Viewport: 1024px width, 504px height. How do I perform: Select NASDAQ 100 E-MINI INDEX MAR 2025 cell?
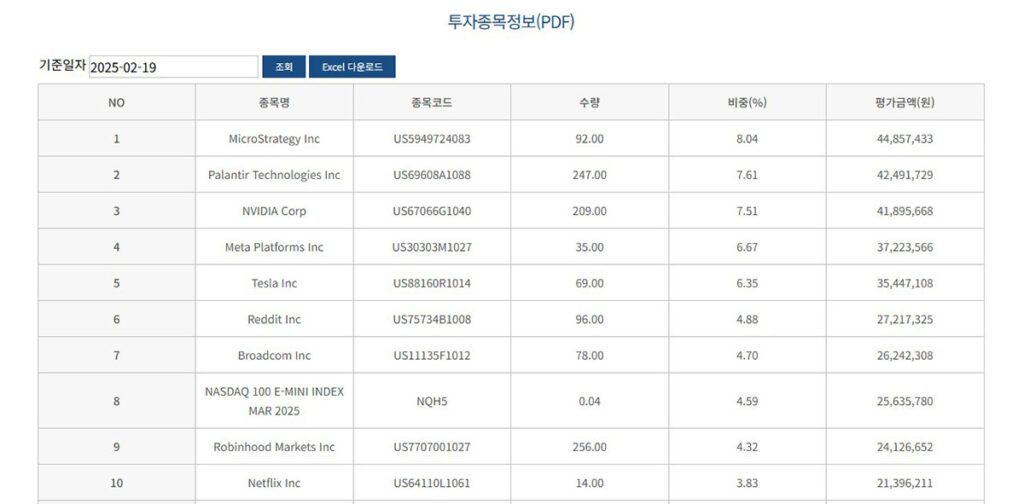pyautogui.click(x=274, y=402)
